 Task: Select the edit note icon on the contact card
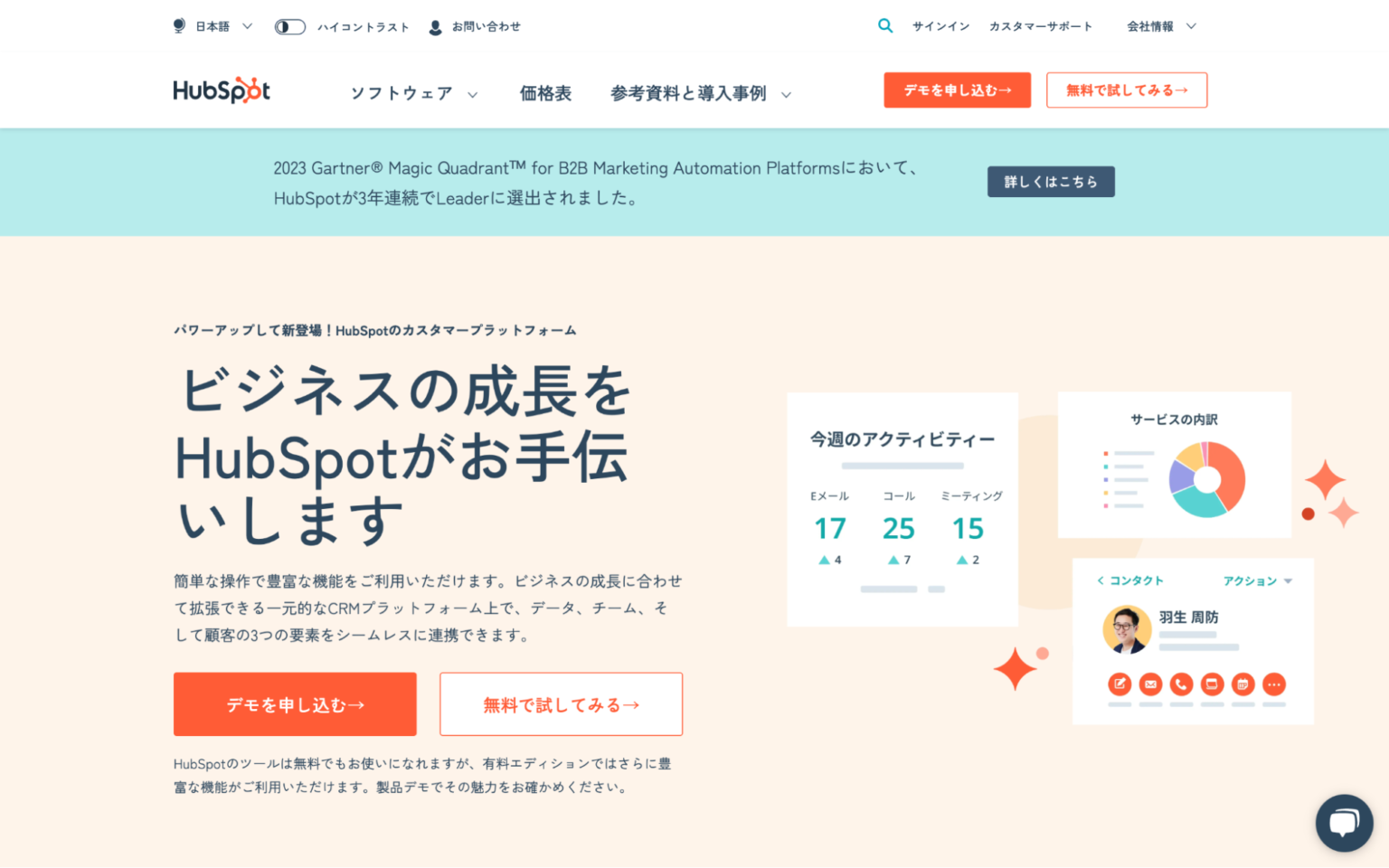tap(1120, 684)
